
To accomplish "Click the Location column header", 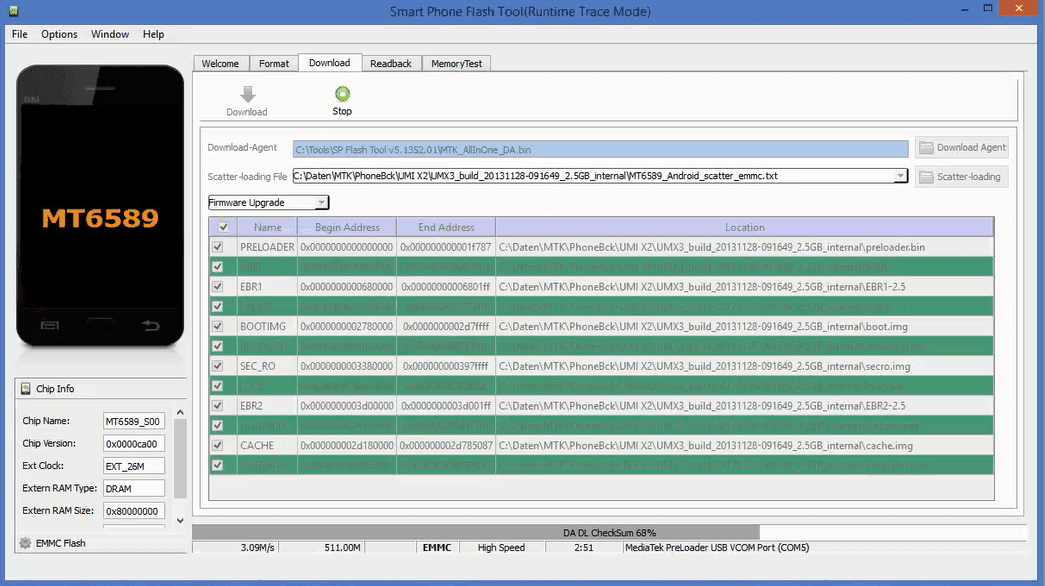I will (744, 227).
